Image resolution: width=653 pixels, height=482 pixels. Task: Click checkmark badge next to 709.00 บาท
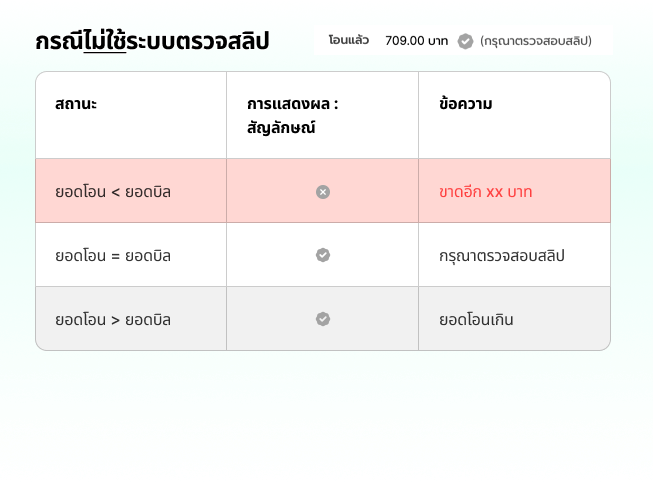(465, 41)
